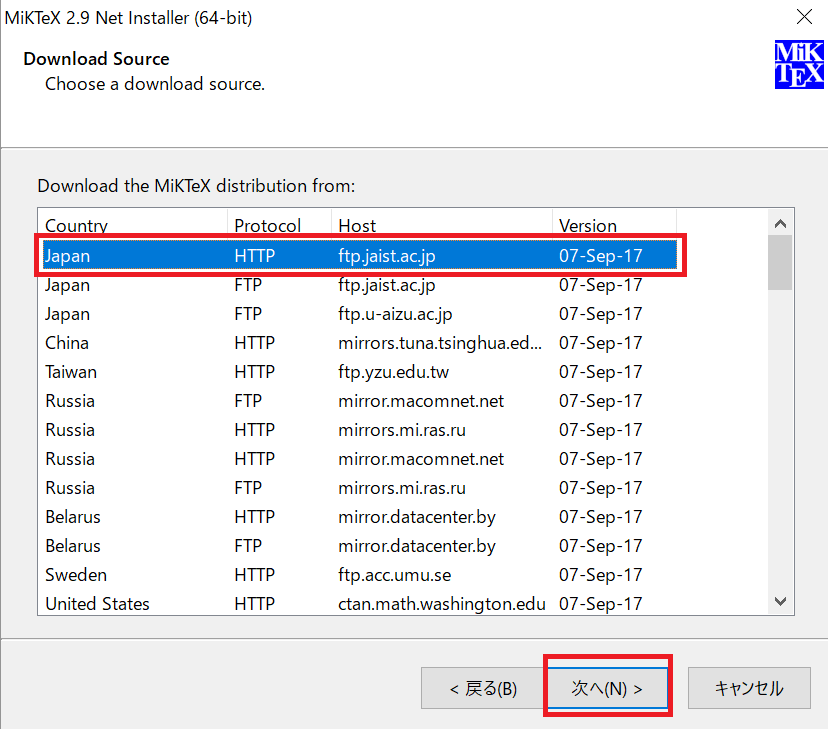Cancel the installer with キャンセル
Screen dimensions: 828x729
coord(749,688)
